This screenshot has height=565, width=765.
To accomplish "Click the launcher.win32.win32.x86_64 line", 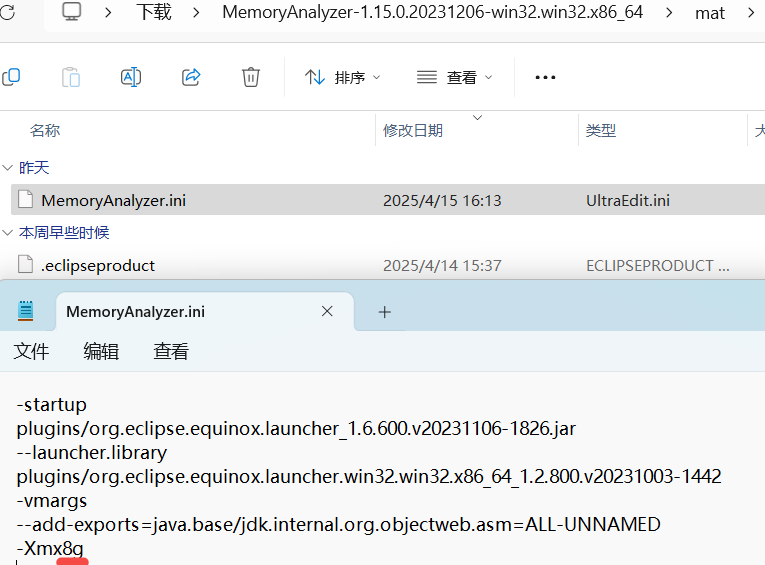I will (369, 477).
